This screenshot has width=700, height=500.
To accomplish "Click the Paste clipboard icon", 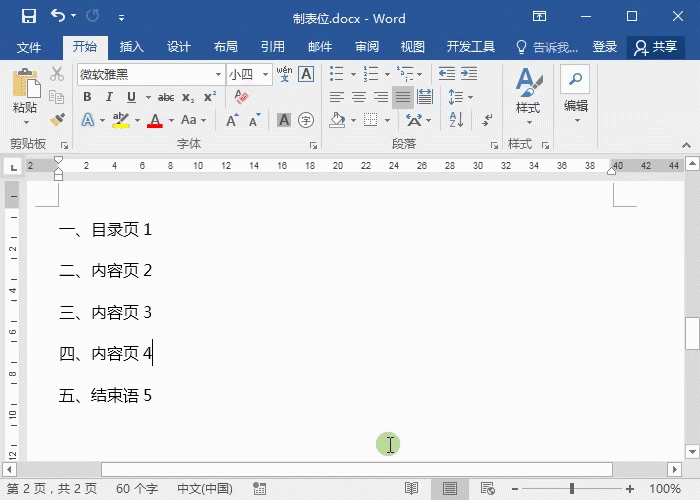I will pyautogui.click(x=26, y=83).
